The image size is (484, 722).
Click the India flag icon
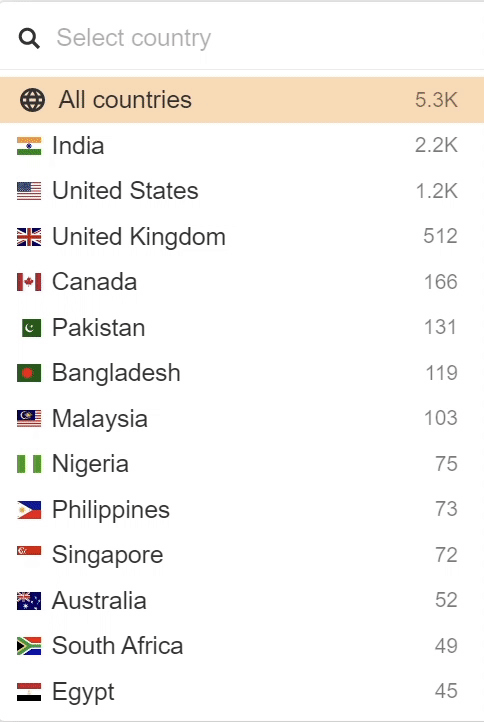pos(29,146)
